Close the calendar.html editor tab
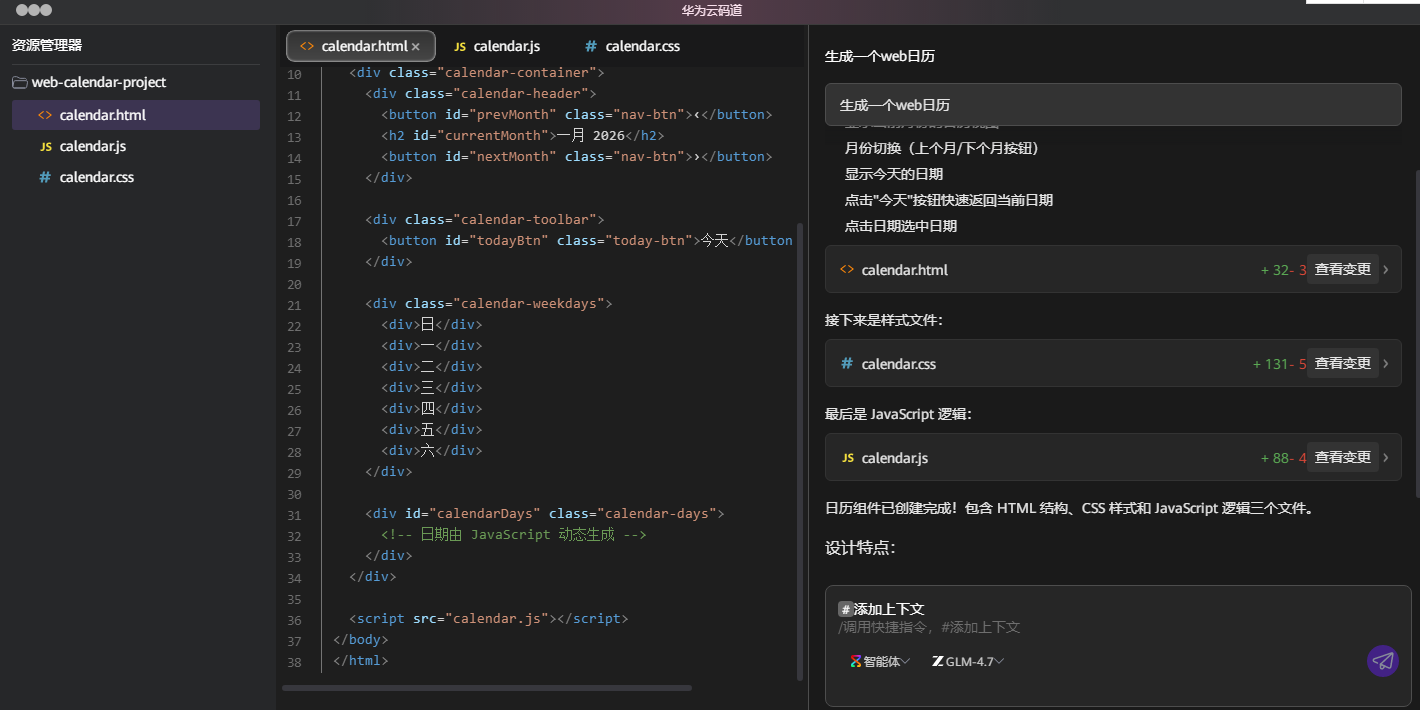The height and width of the screenshot is (710, 1420). [416, 46]
